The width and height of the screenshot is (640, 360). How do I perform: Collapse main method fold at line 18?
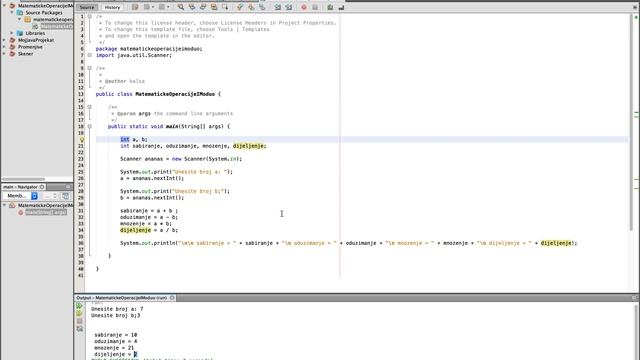[x=89, y=127]
